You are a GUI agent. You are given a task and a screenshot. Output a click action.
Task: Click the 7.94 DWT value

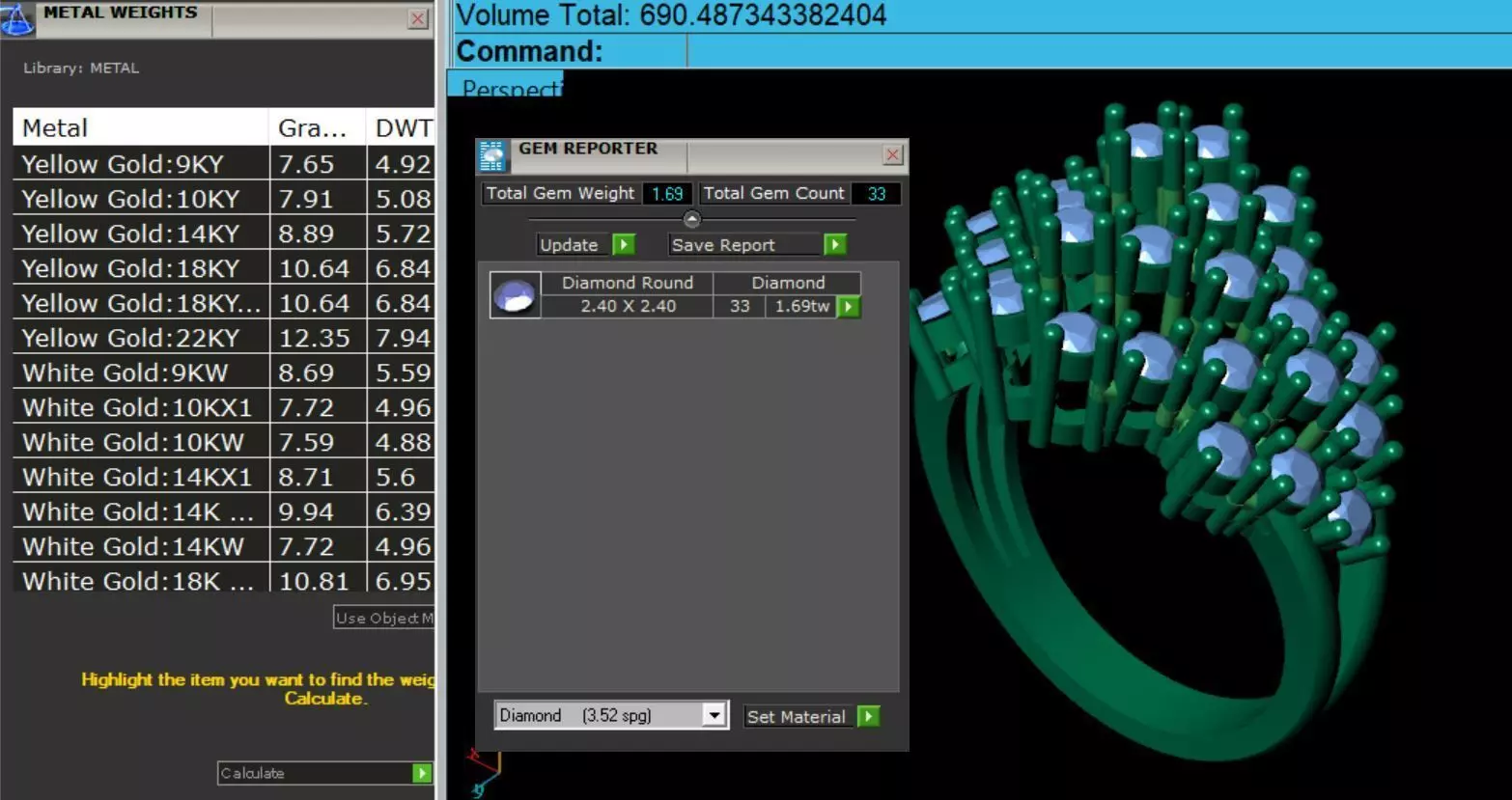[403, 338]
